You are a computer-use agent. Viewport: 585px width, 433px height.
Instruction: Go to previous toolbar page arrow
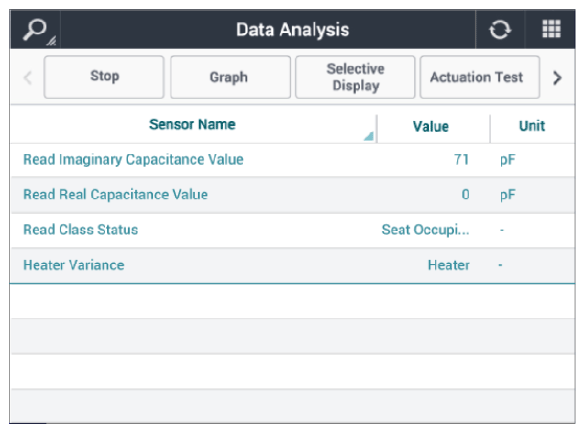point(28,78)
